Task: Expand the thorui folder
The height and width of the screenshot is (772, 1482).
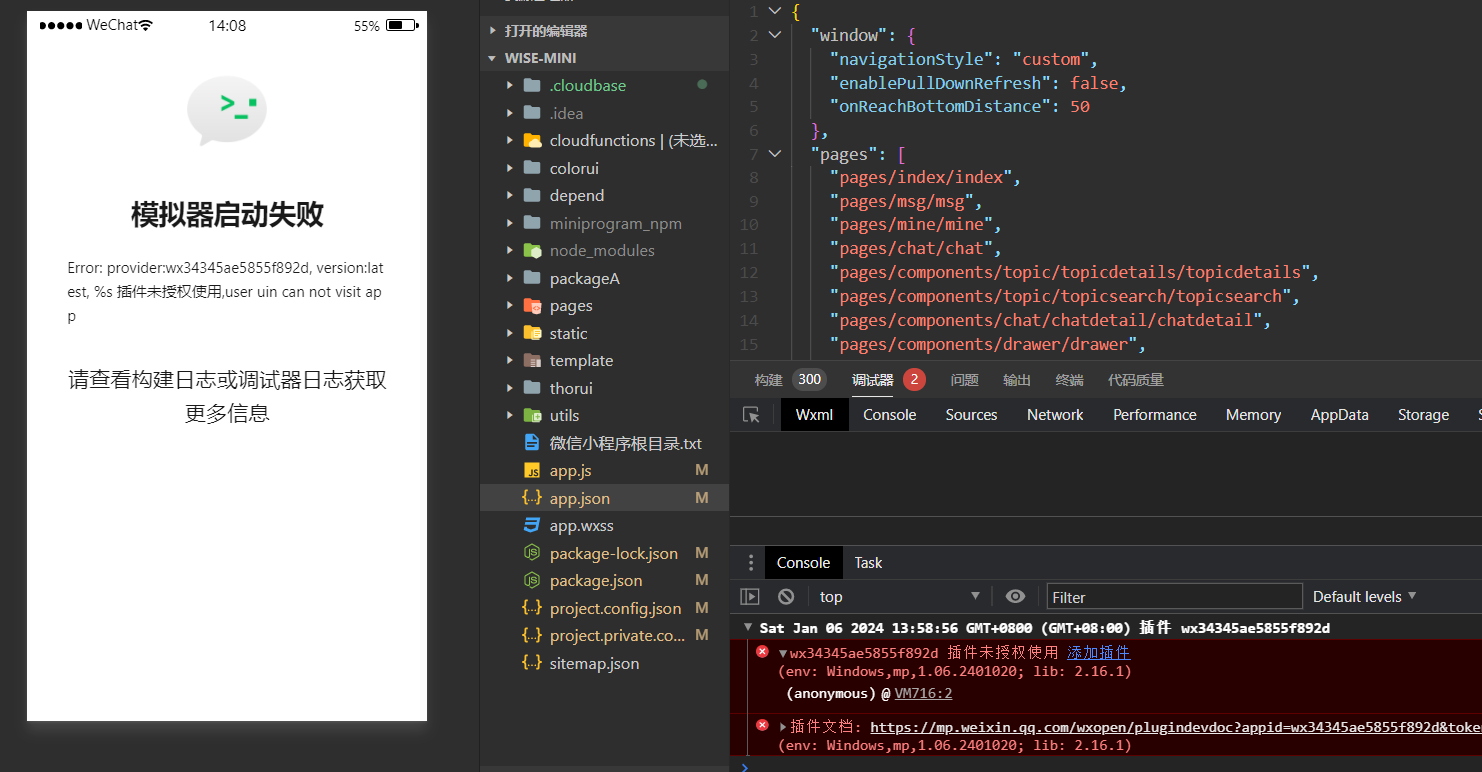Action: [510, 388]
